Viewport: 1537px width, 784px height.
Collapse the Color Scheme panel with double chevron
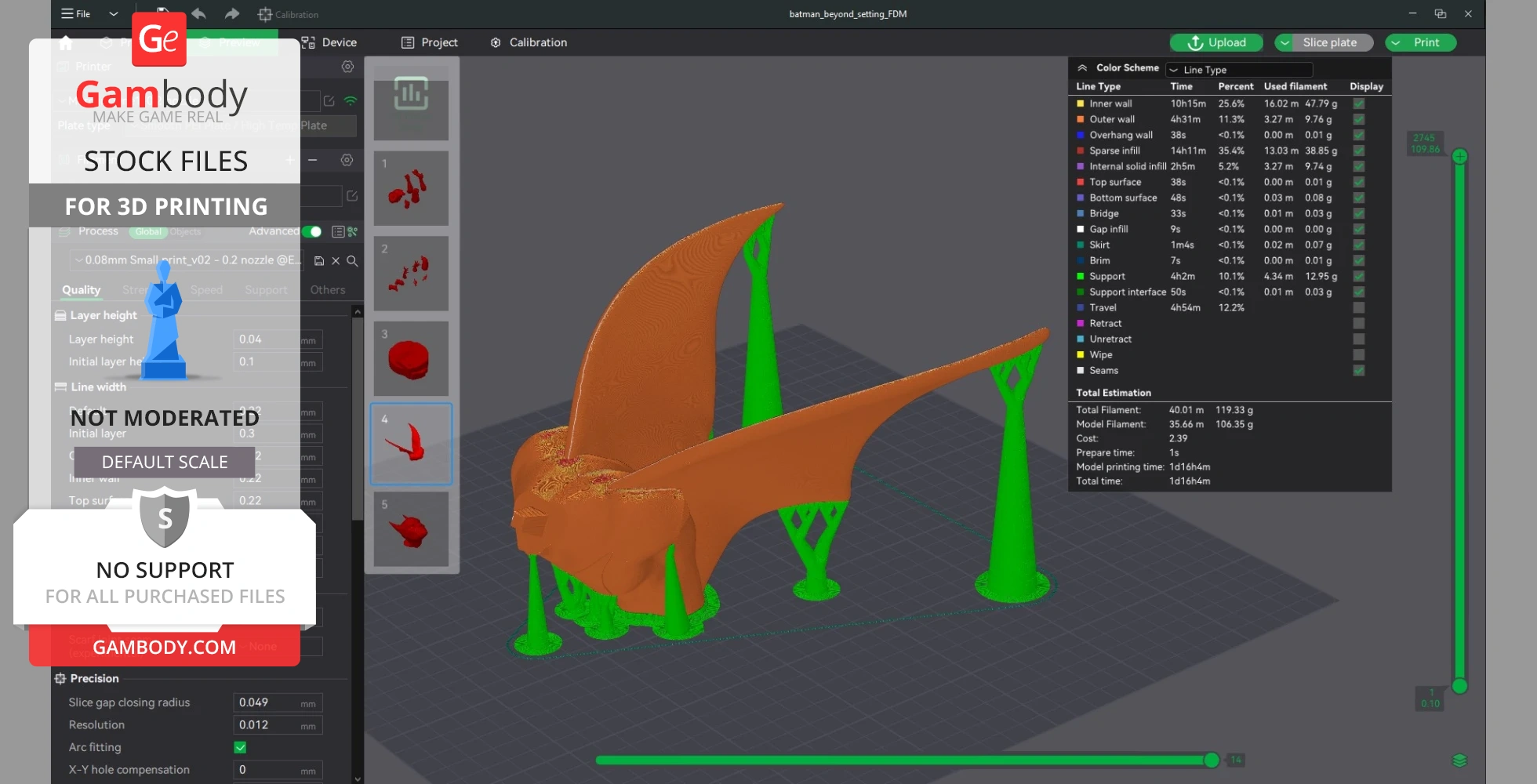click(1082, 68)
